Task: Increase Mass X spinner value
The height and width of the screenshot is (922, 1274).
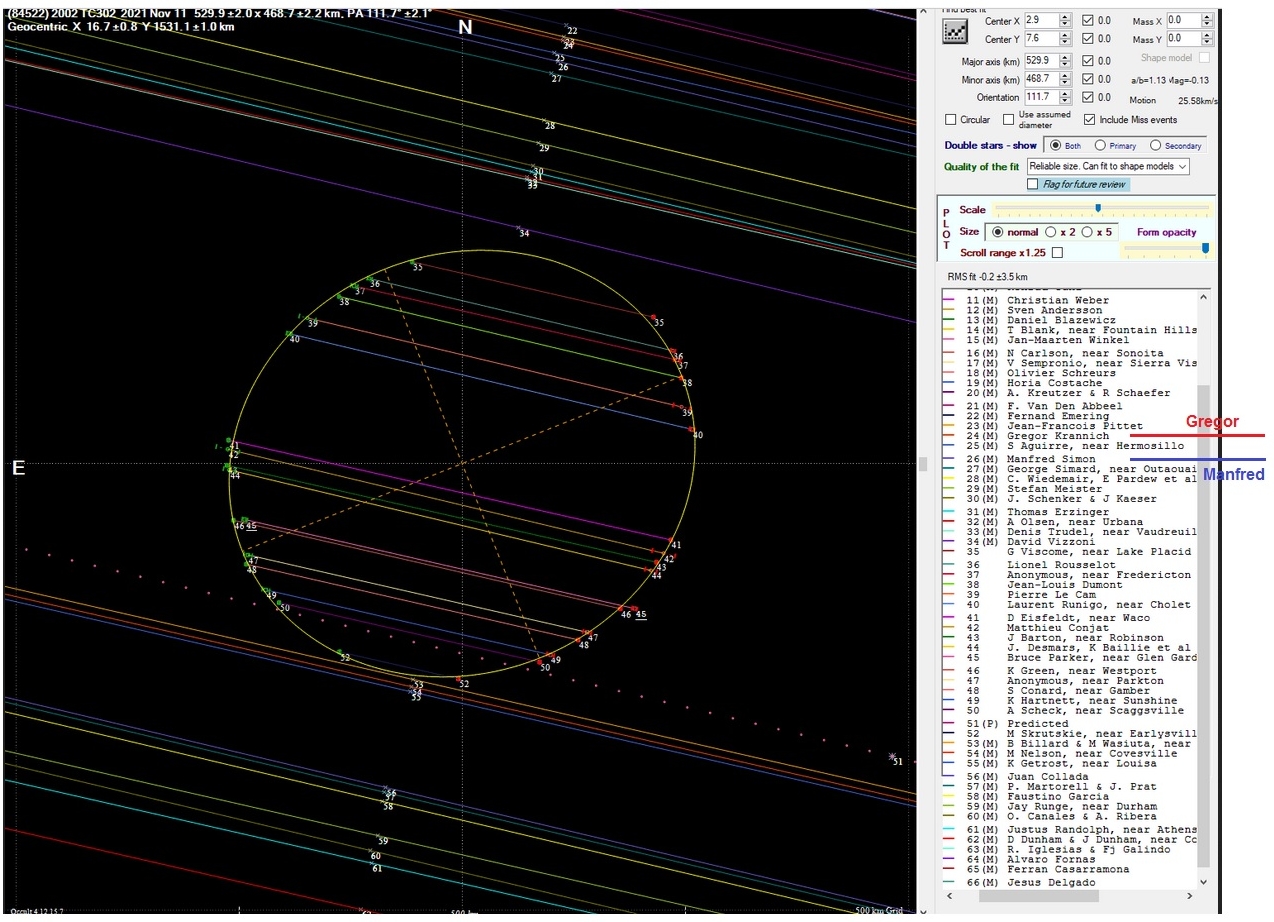Action: point(1208,16)
